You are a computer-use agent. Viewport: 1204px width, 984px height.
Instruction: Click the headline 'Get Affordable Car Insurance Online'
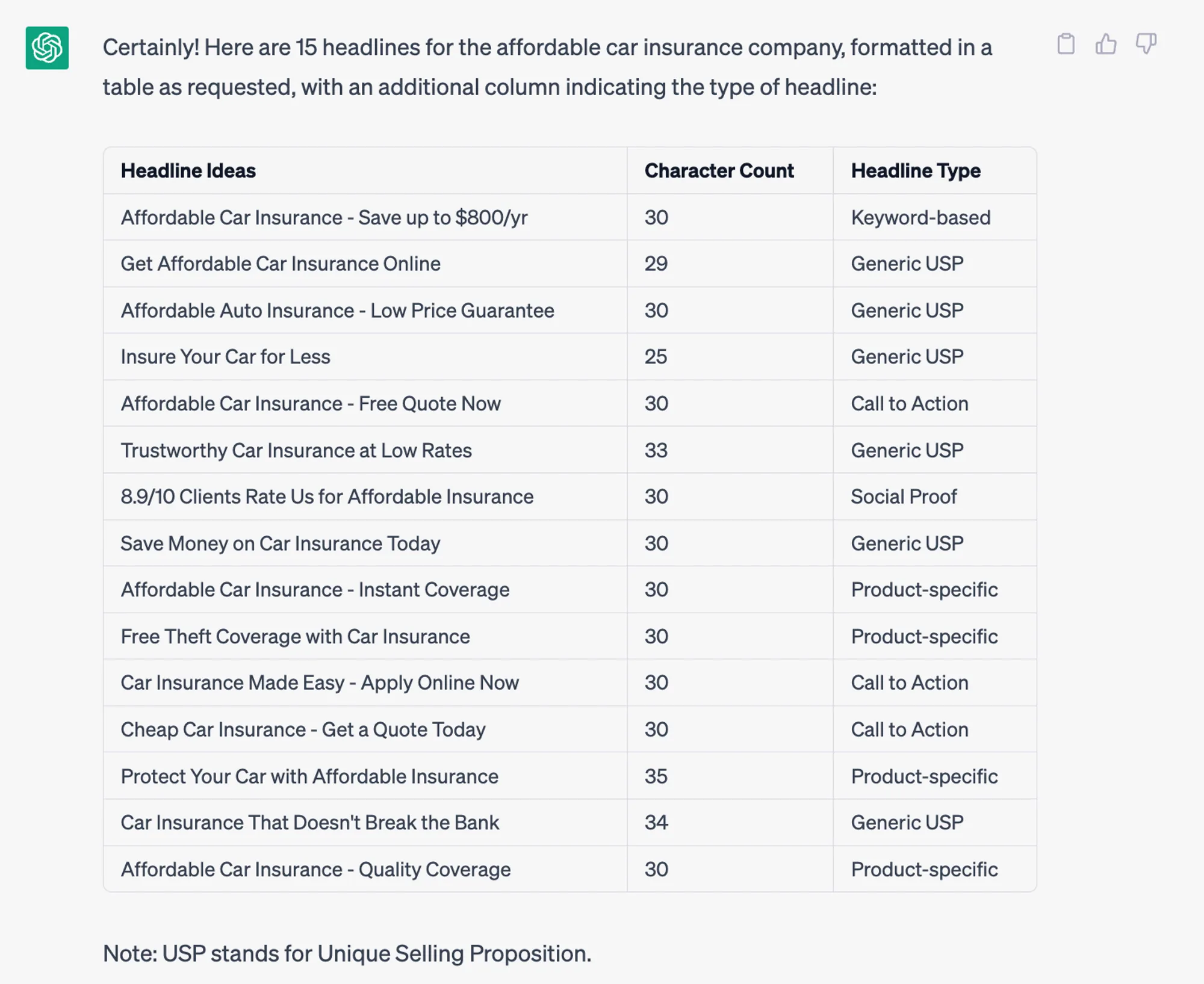[281, 264]
